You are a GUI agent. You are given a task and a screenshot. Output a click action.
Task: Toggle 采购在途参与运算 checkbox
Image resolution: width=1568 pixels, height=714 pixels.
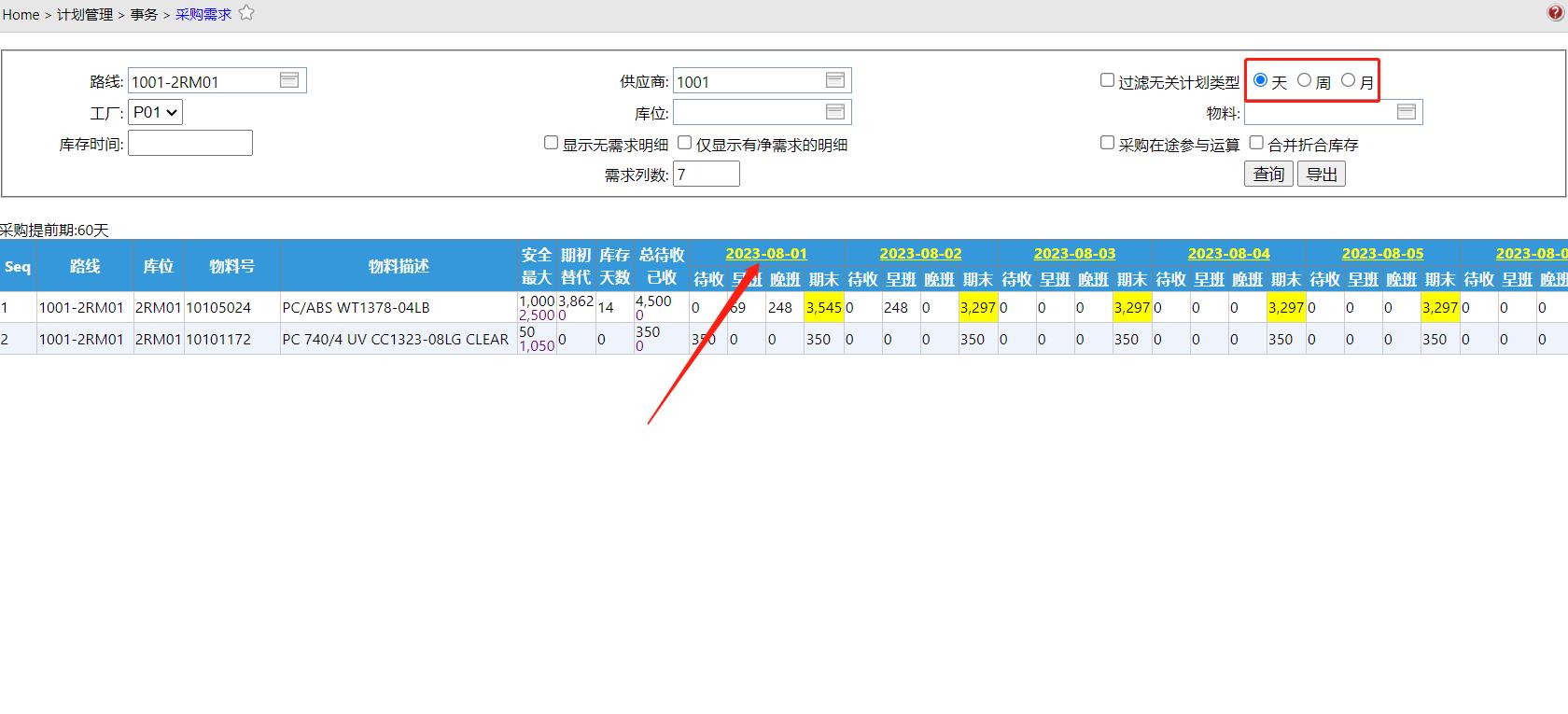tap(1107, 143)
